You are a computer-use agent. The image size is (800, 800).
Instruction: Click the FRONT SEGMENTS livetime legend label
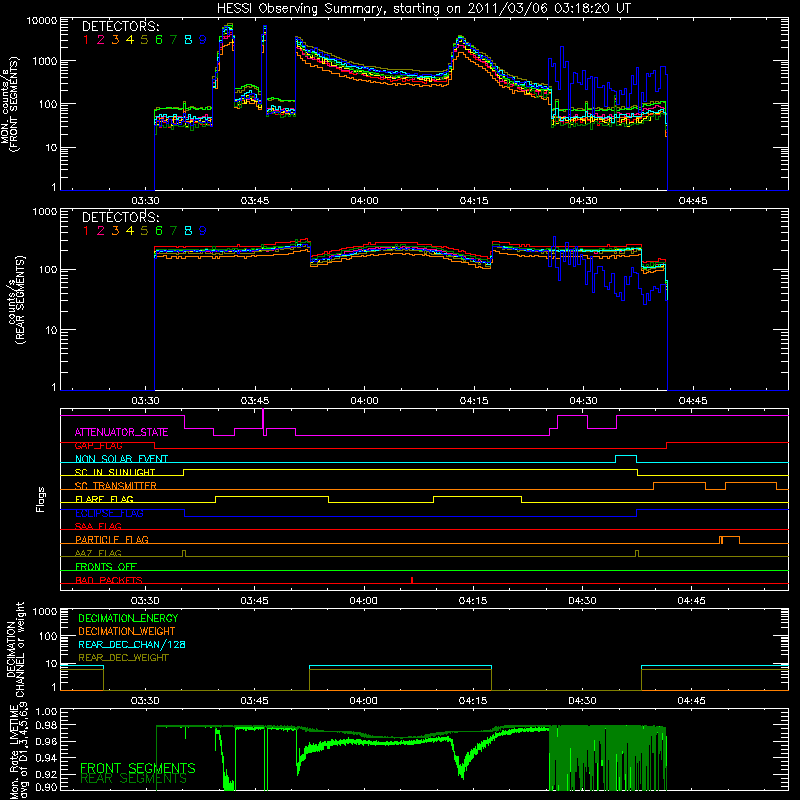138,768
